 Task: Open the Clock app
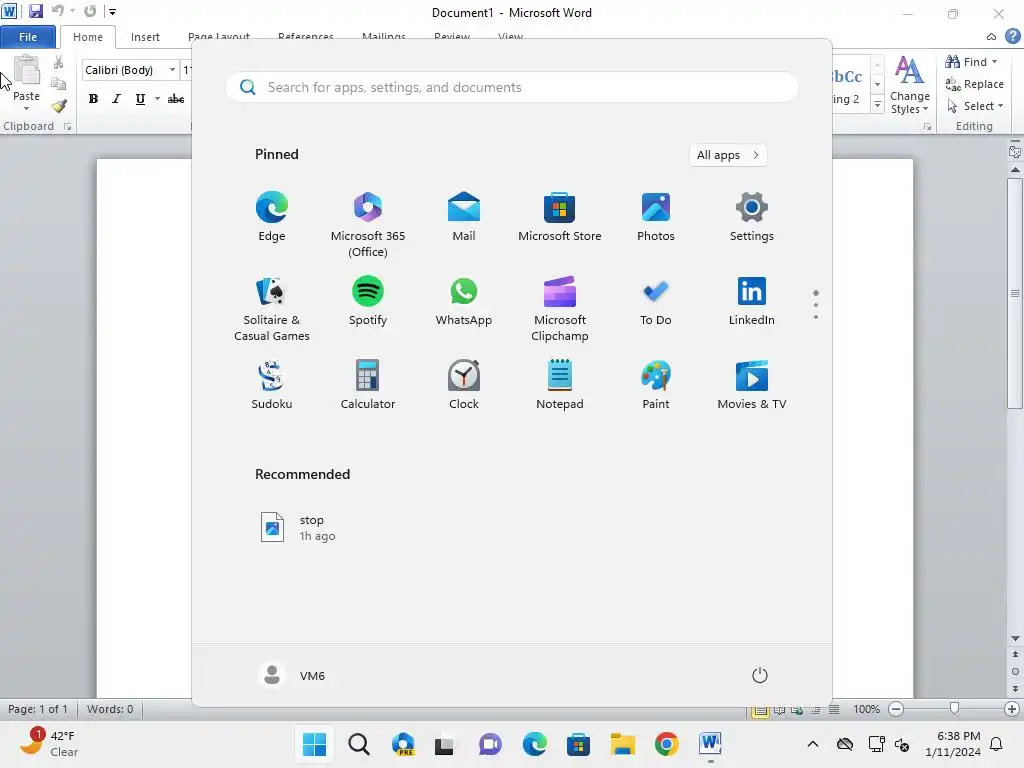click(x=464, y=385)
